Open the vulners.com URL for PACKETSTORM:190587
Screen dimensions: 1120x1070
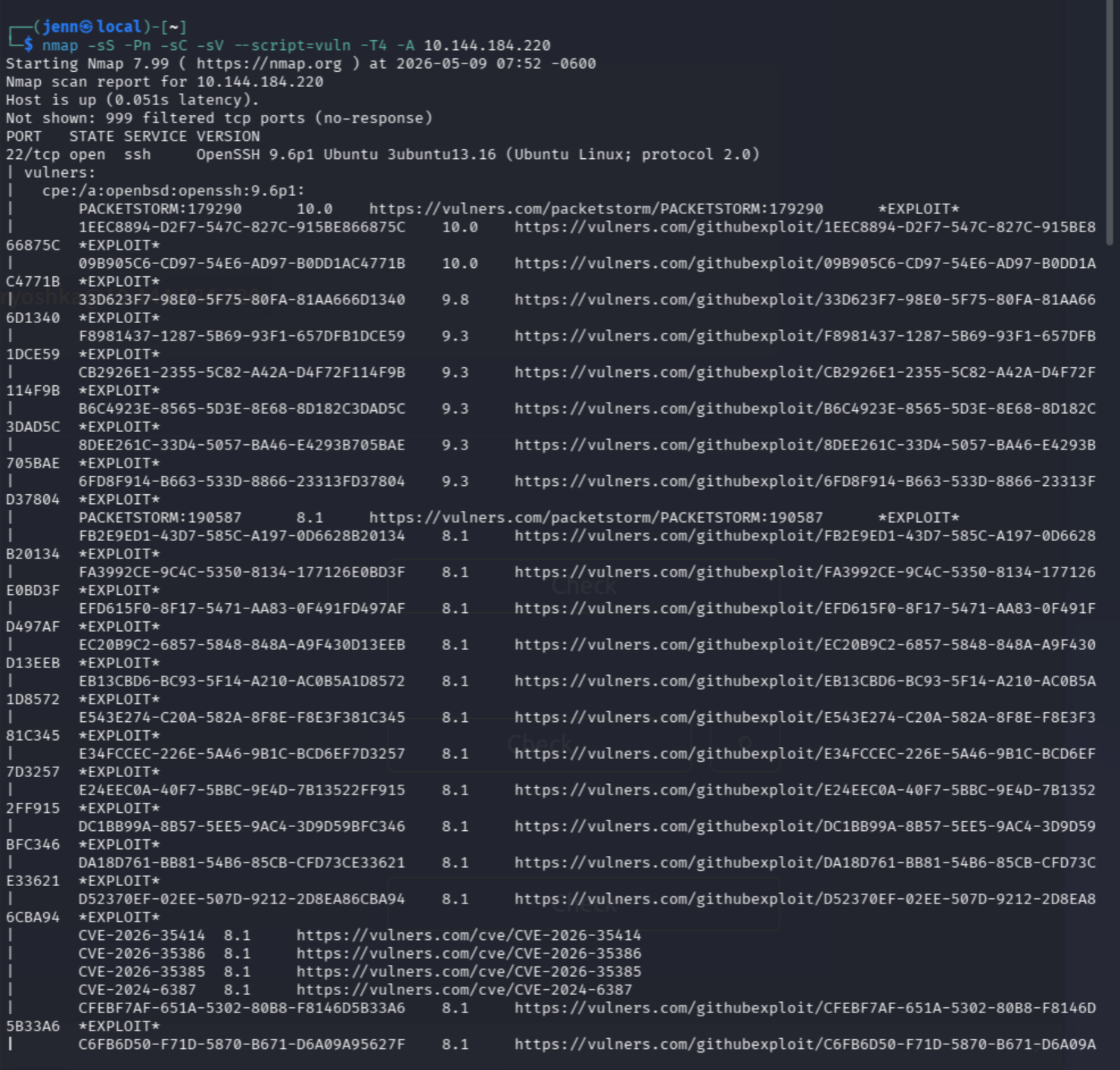pyautogui.click(x=596, y=518)
